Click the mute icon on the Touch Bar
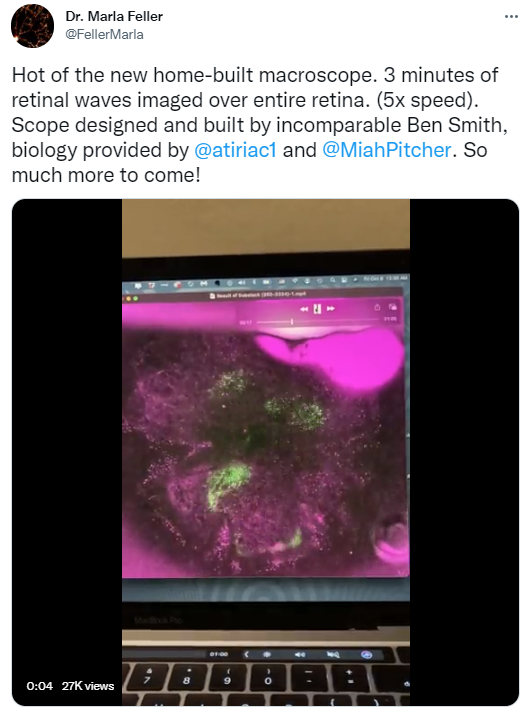The height and width of the screenshot is (715, 528). click(x=333, y=655)
